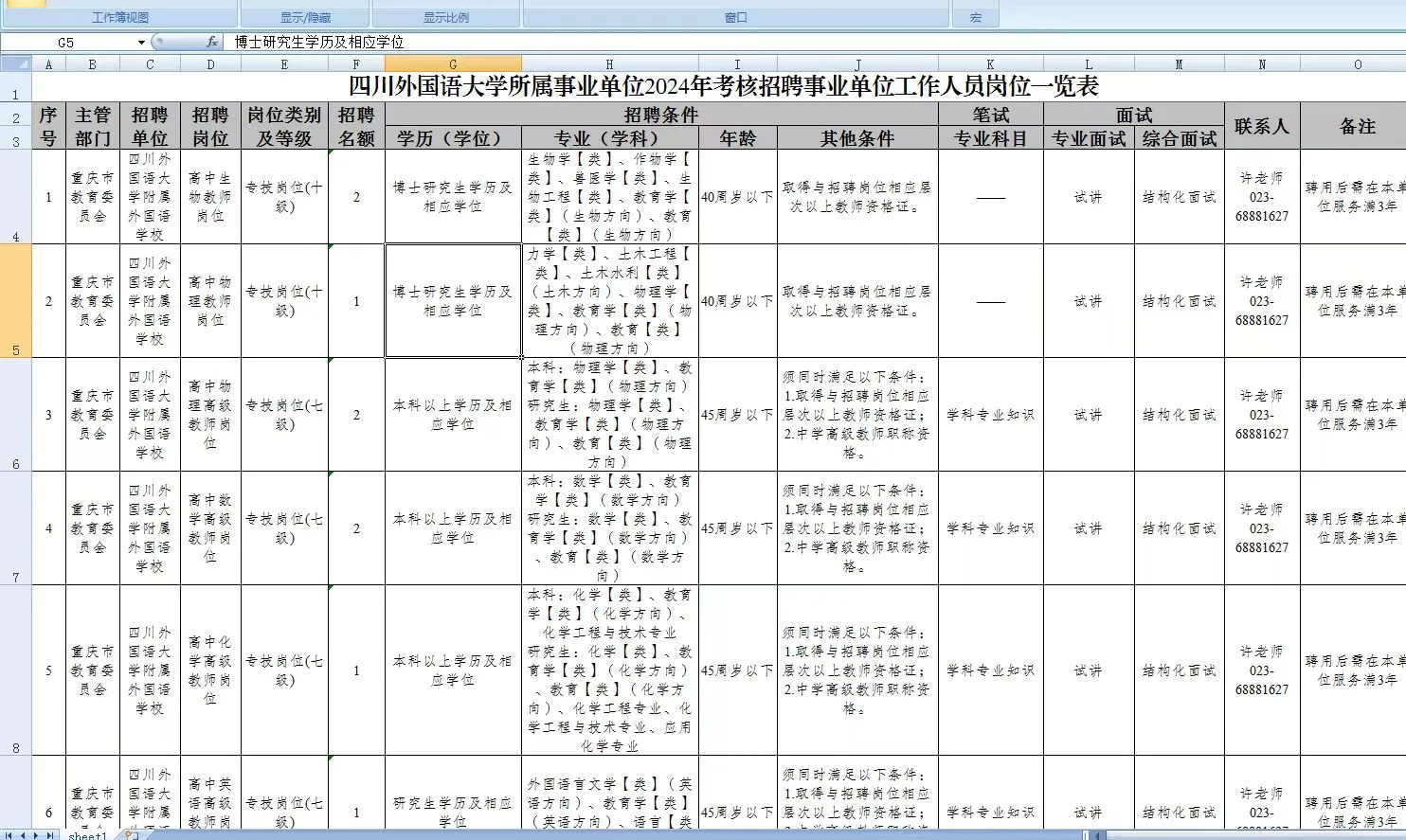The width and height of the screenshot is (1406, 840).
Task: Select the 专业（学科） header cell
Action: pyautogui.click(x=609, y=138)
